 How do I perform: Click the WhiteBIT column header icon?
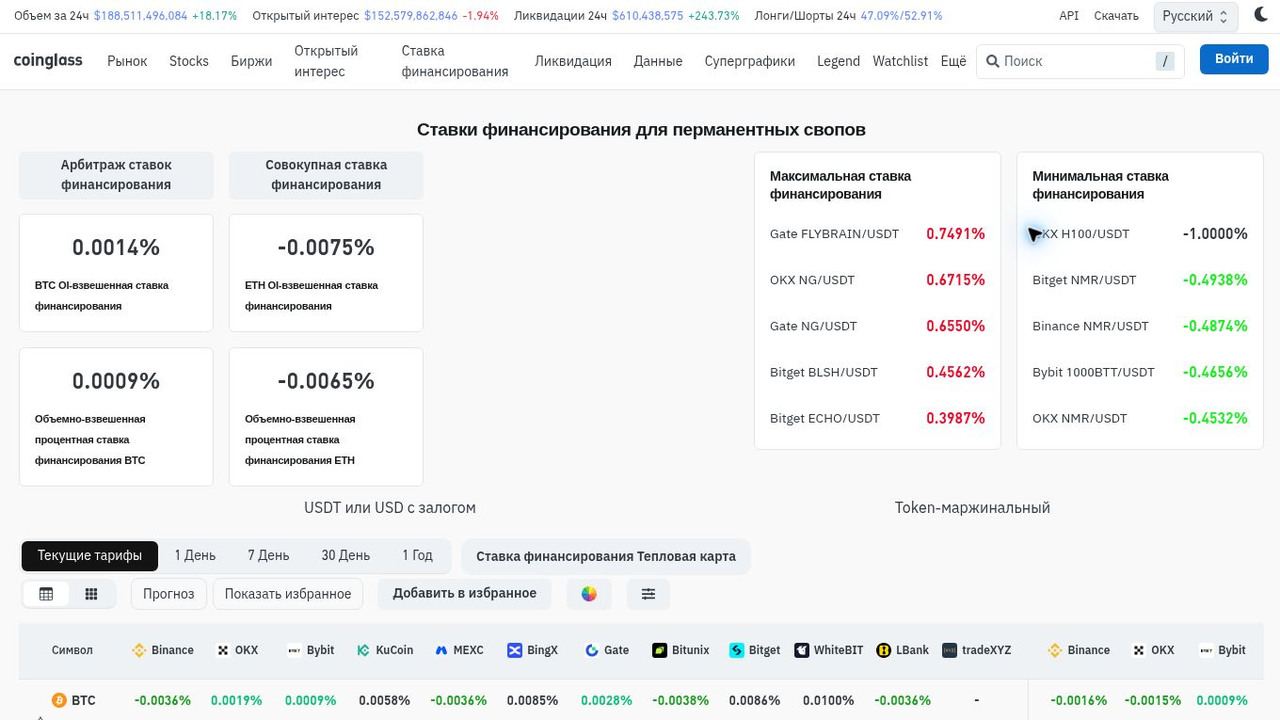801,650
